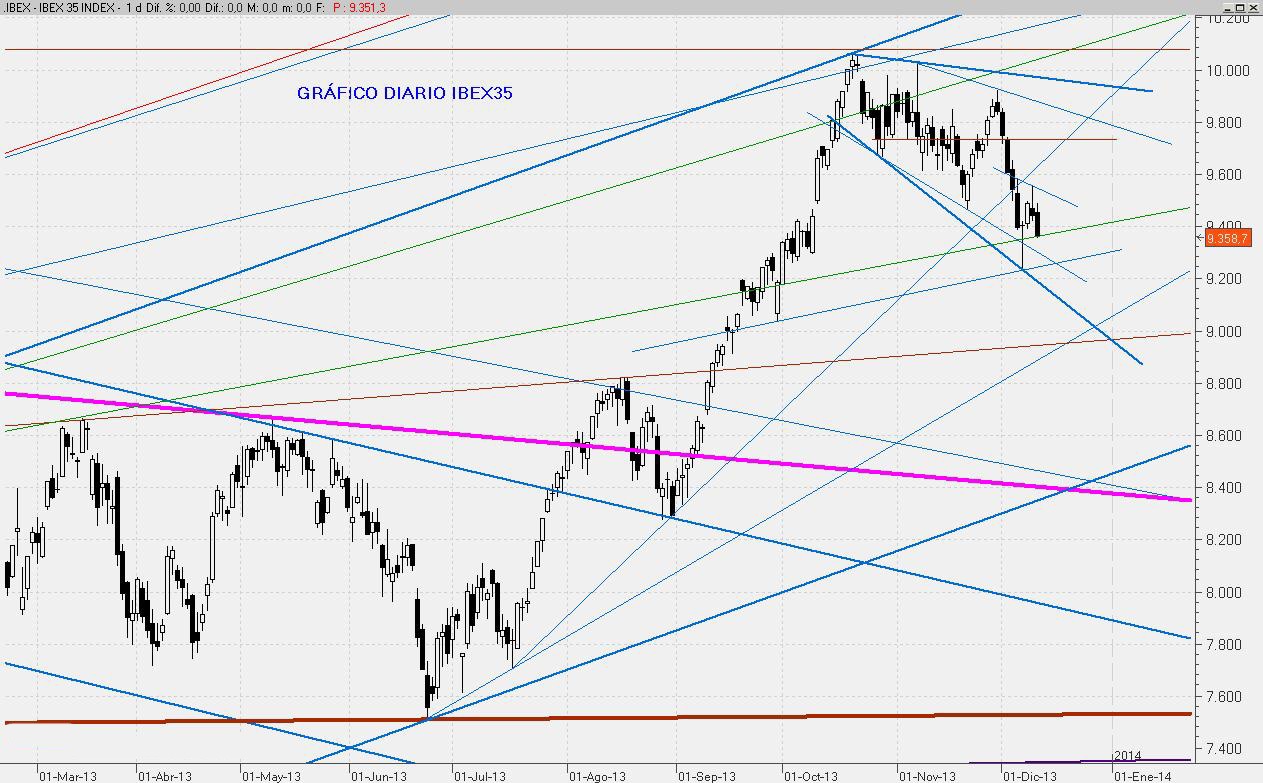Image resolution: width=1263 pixels, height=783 pixels.
Task: Click the 01-Sep-13 date axis label
Action: pos(708,775)
